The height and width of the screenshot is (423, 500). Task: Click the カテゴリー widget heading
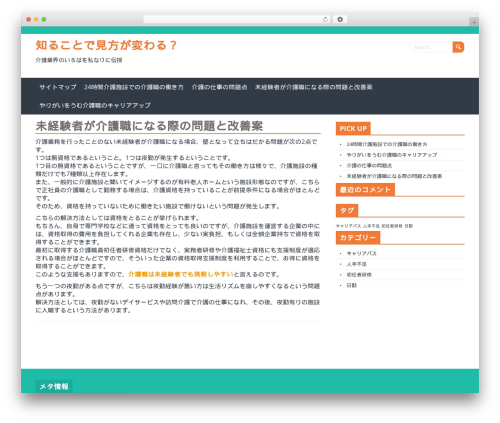pyautogui.click(x=358, y=238)
